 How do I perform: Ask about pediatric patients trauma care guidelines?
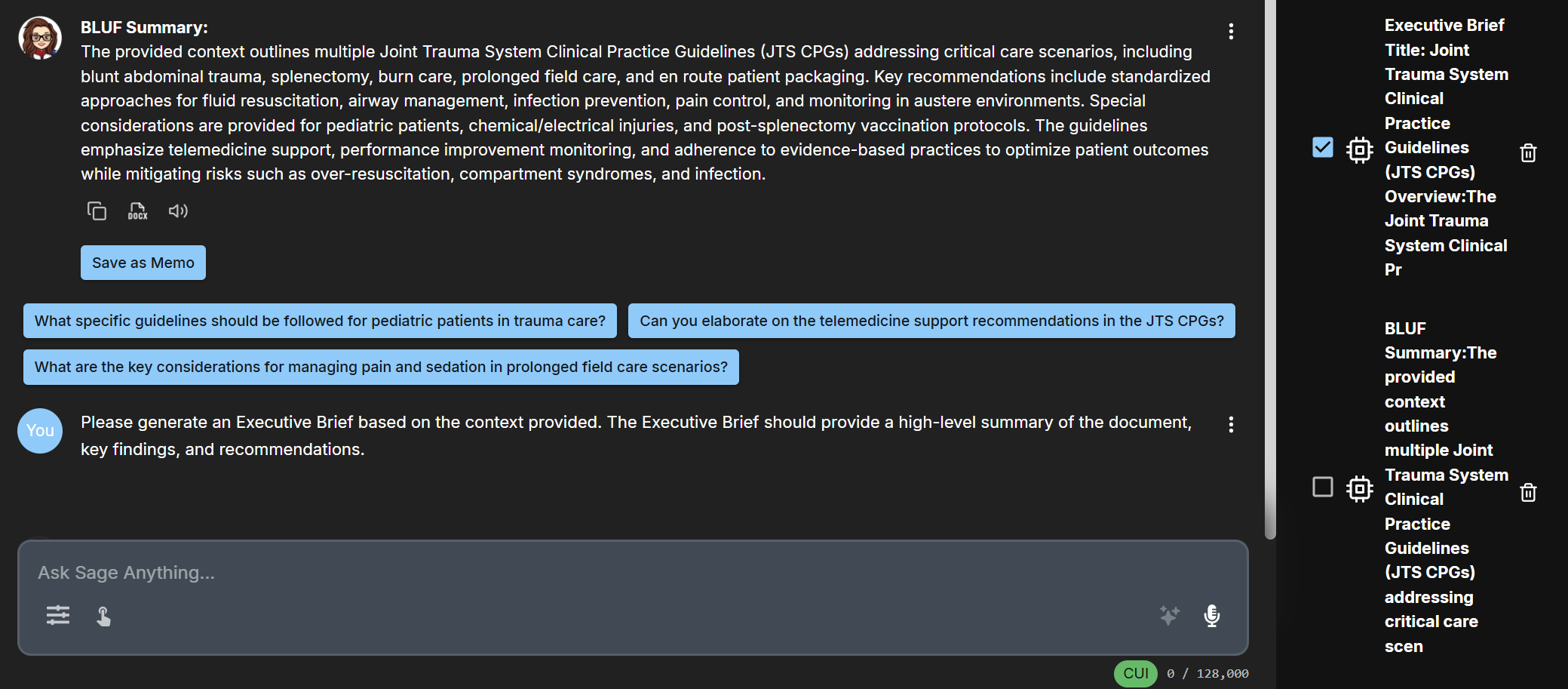click(x=320, y=321)
